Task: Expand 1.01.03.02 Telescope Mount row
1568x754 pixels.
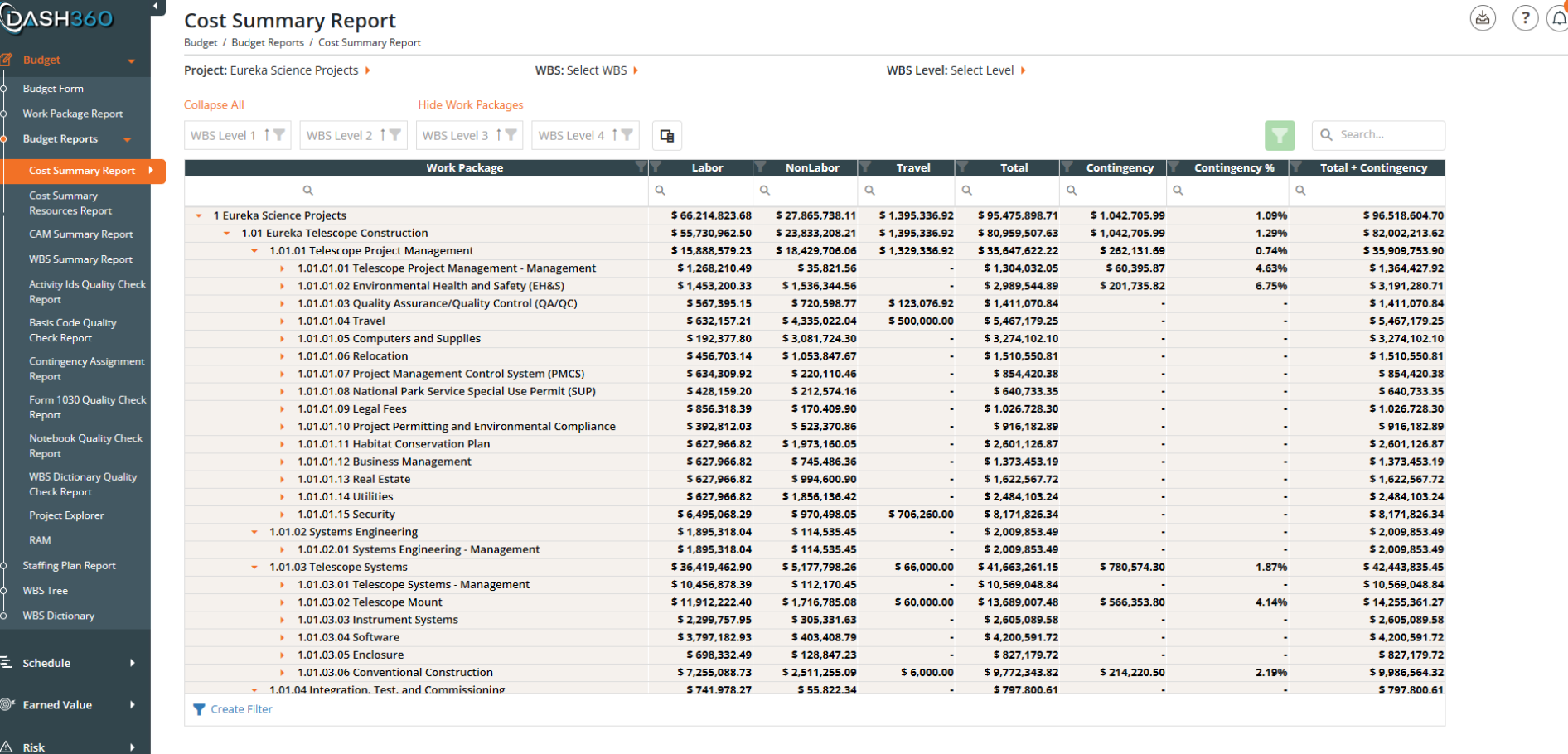Action: 283,602
